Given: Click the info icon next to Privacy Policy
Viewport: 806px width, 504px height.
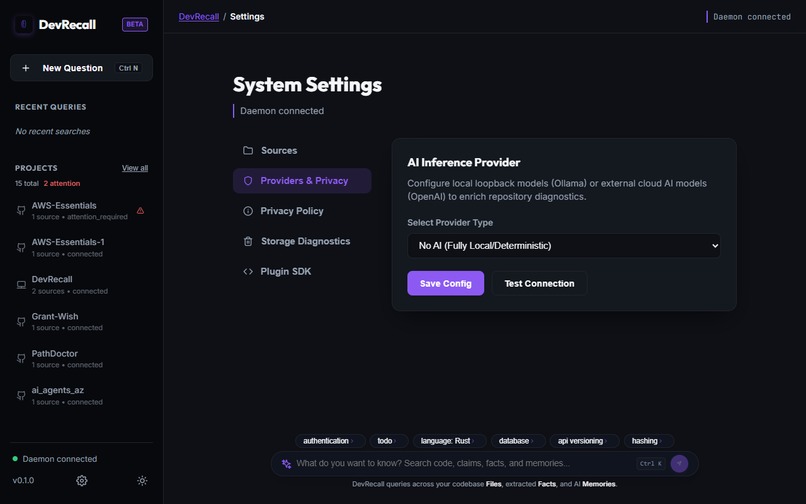Looking at the screenshot, I should [x=248, y=211].
